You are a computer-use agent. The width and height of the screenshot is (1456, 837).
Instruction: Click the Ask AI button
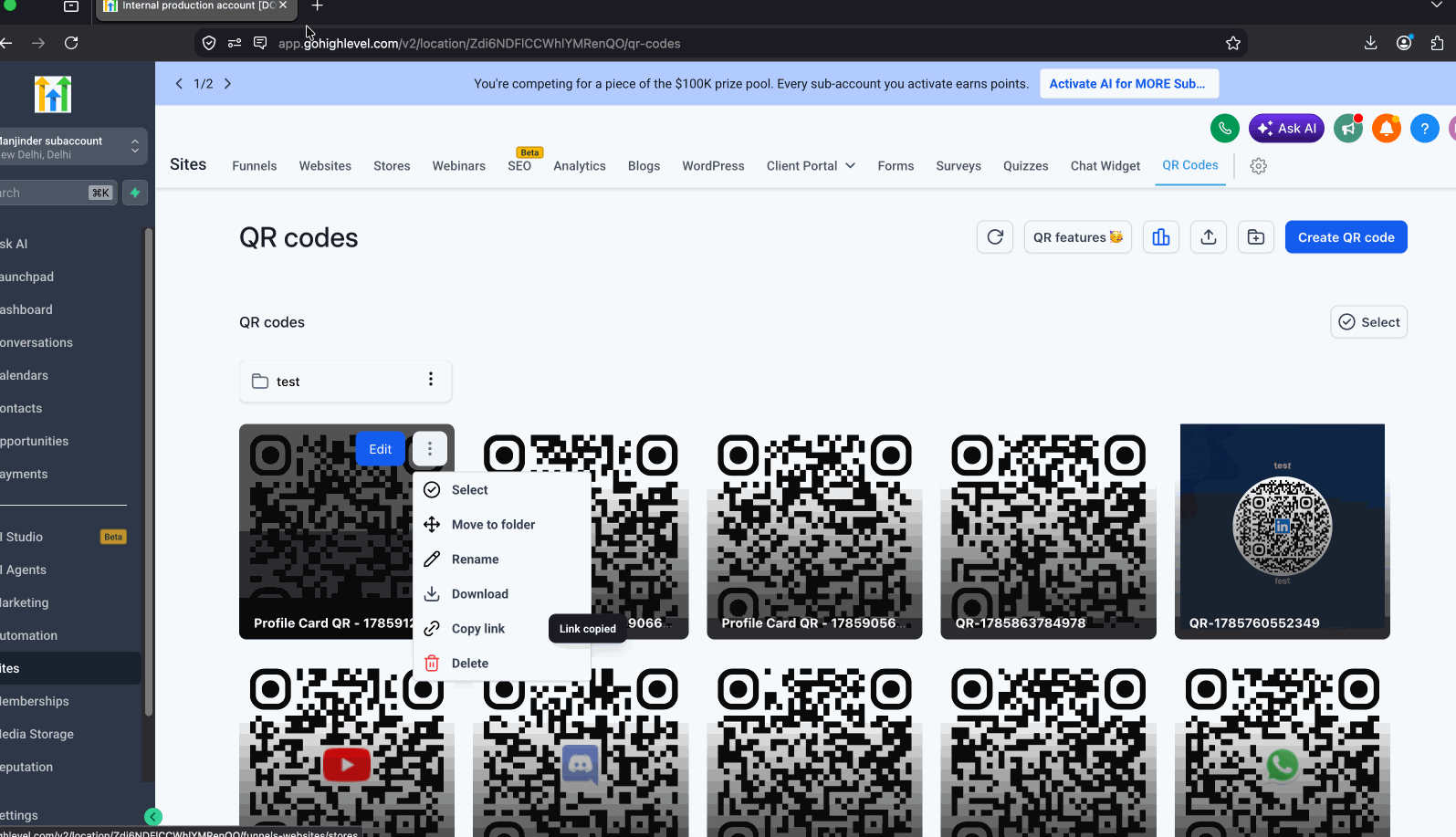pos(1287,129)
